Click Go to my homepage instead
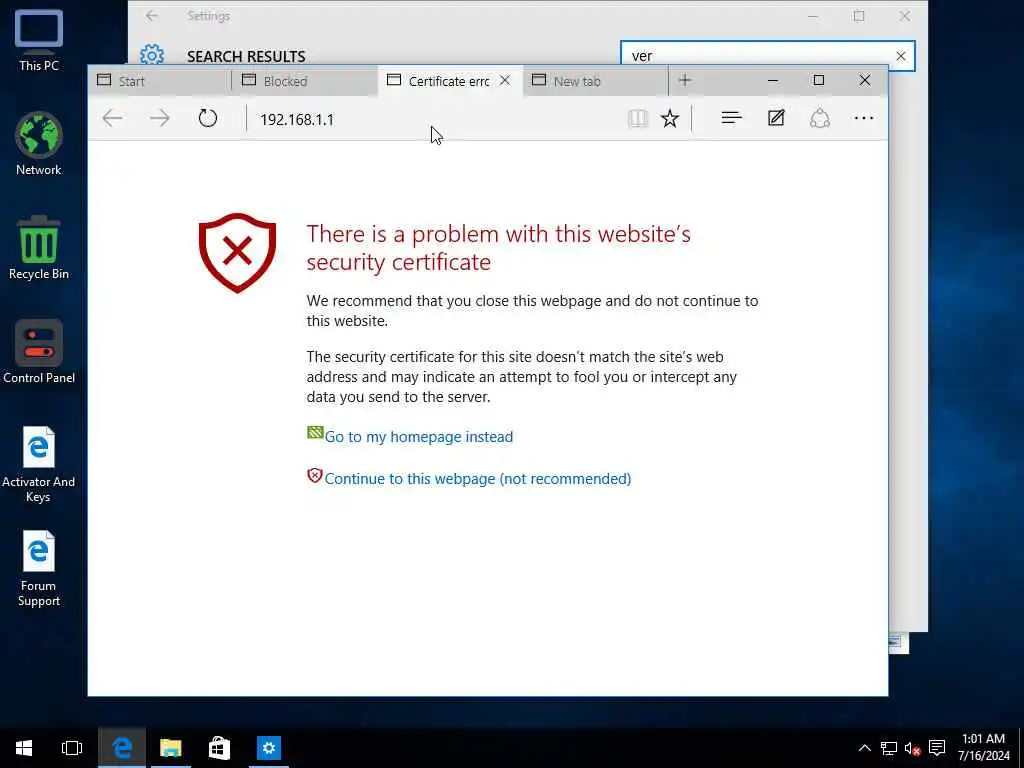Screen dimensions: 1024x768 click(419, 437)
